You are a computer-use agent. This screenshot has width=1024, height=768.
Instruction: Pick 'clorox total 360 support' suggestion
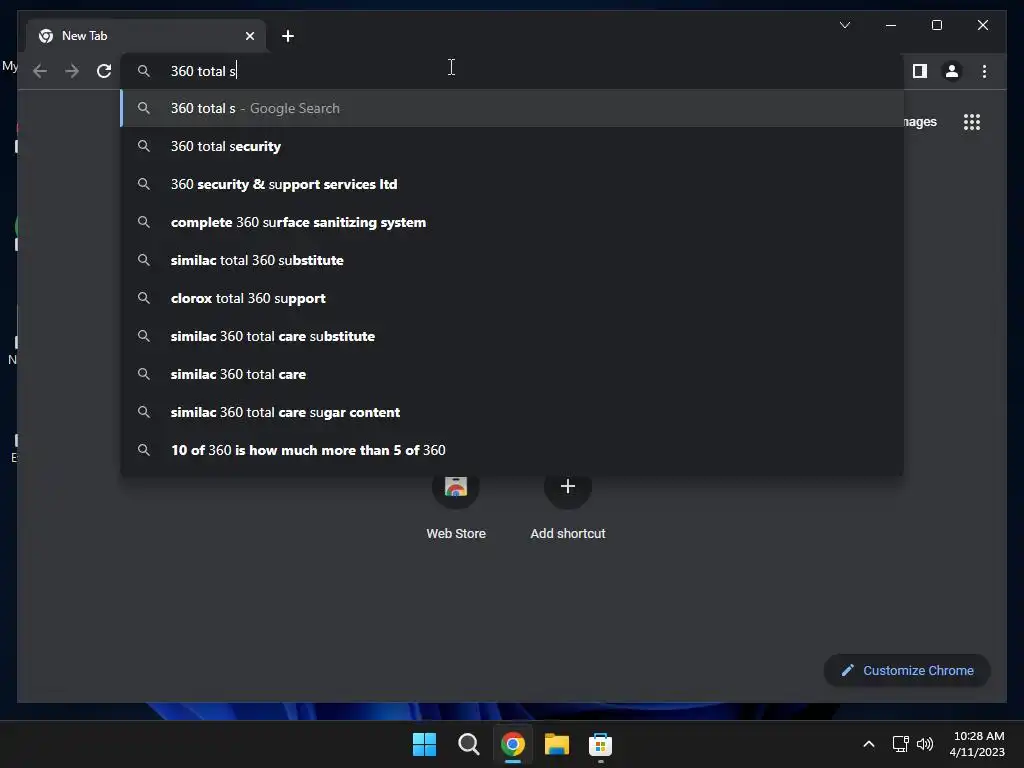click(512, 298)
